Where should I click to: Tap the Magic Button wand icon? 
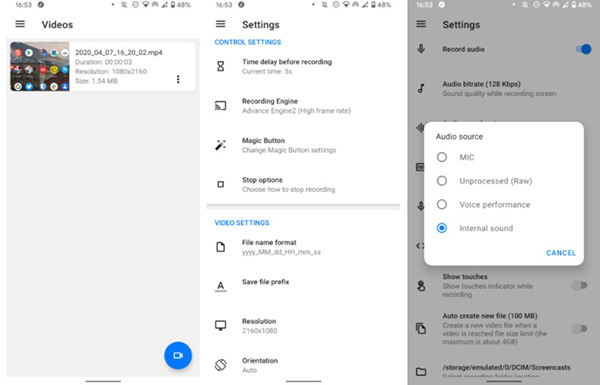(220, 145)
